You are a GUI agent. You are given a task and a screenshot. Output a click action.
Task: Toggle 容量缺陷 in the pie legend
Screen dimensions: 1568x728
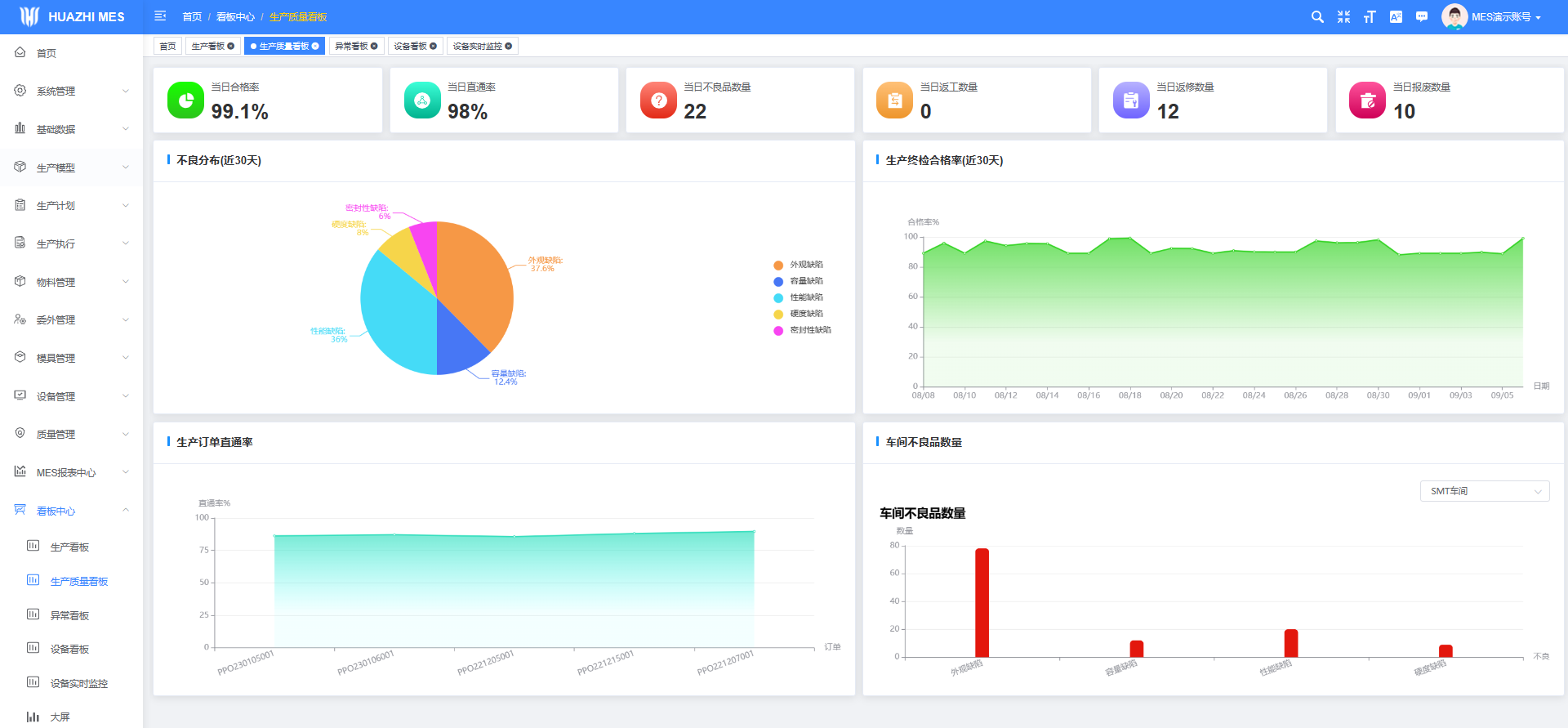click(x=806, y=281)
